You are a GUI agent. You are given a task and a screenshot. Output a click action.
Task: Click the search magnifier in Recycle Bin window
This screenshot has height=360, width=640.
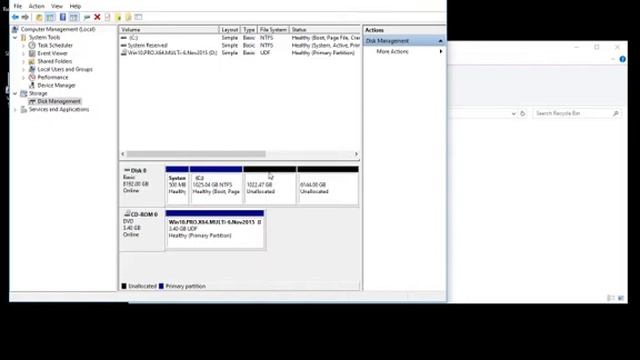pyautogui.click(x=616, y=113)
